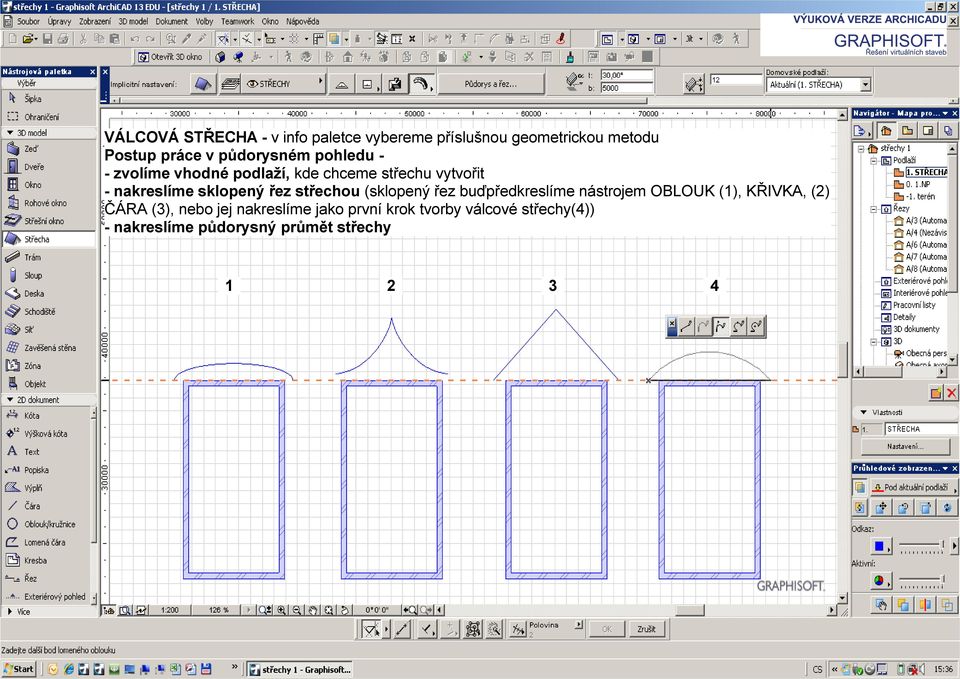The image size is (960, 679).
Task: Open the Windows Start menu
Action: tap(19, 669)
